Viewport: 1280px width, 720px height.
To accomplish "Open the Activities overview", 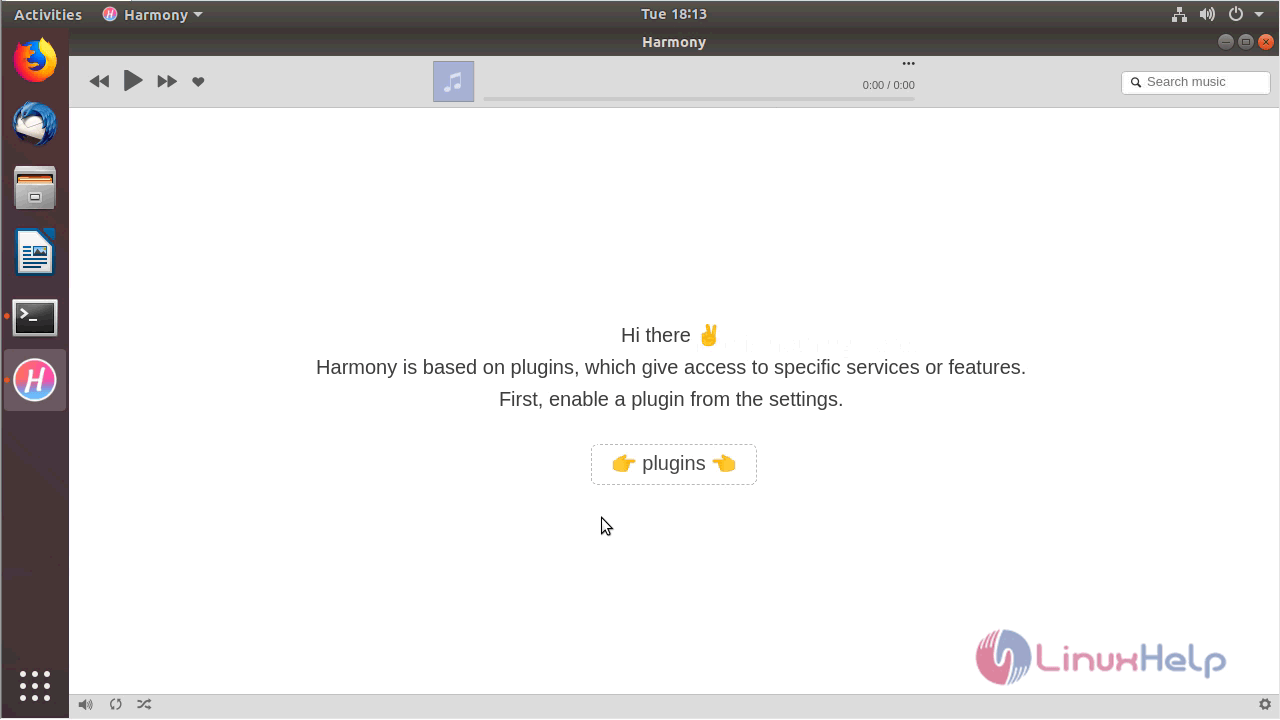I will pos(48,15).
